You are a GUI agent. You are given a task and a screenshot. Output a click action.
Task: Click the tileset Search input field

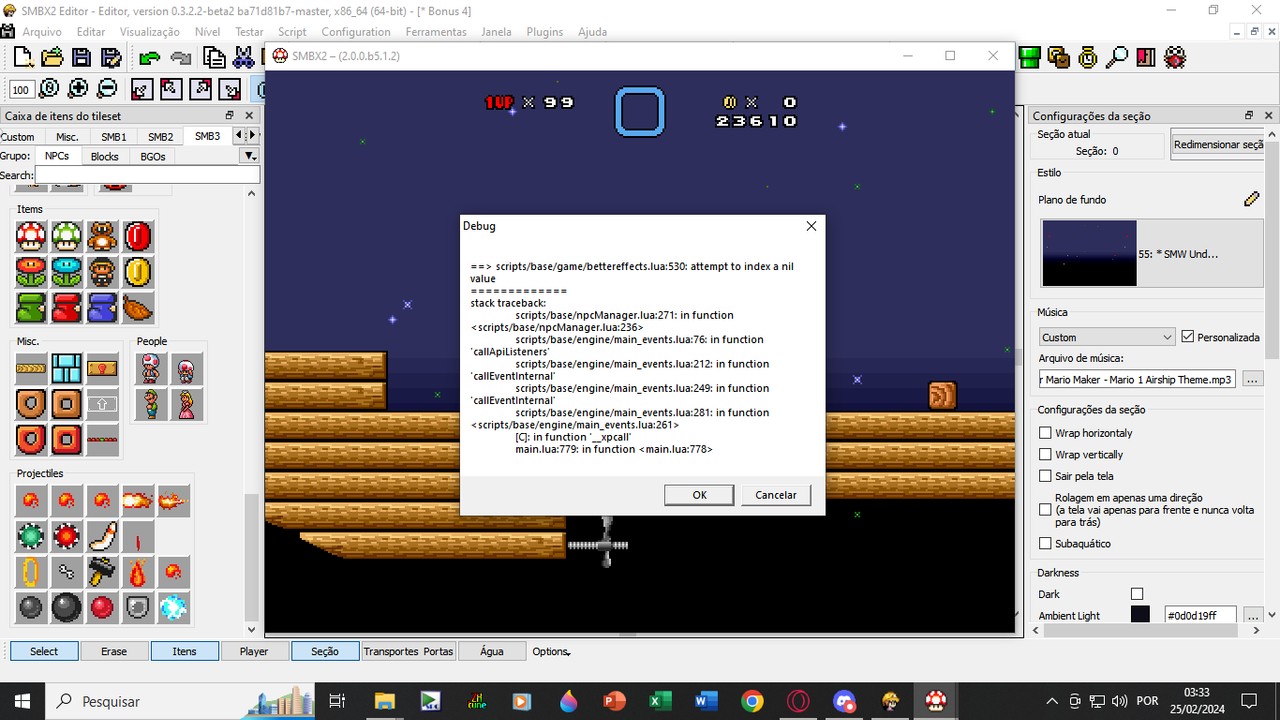pos(148,175)
